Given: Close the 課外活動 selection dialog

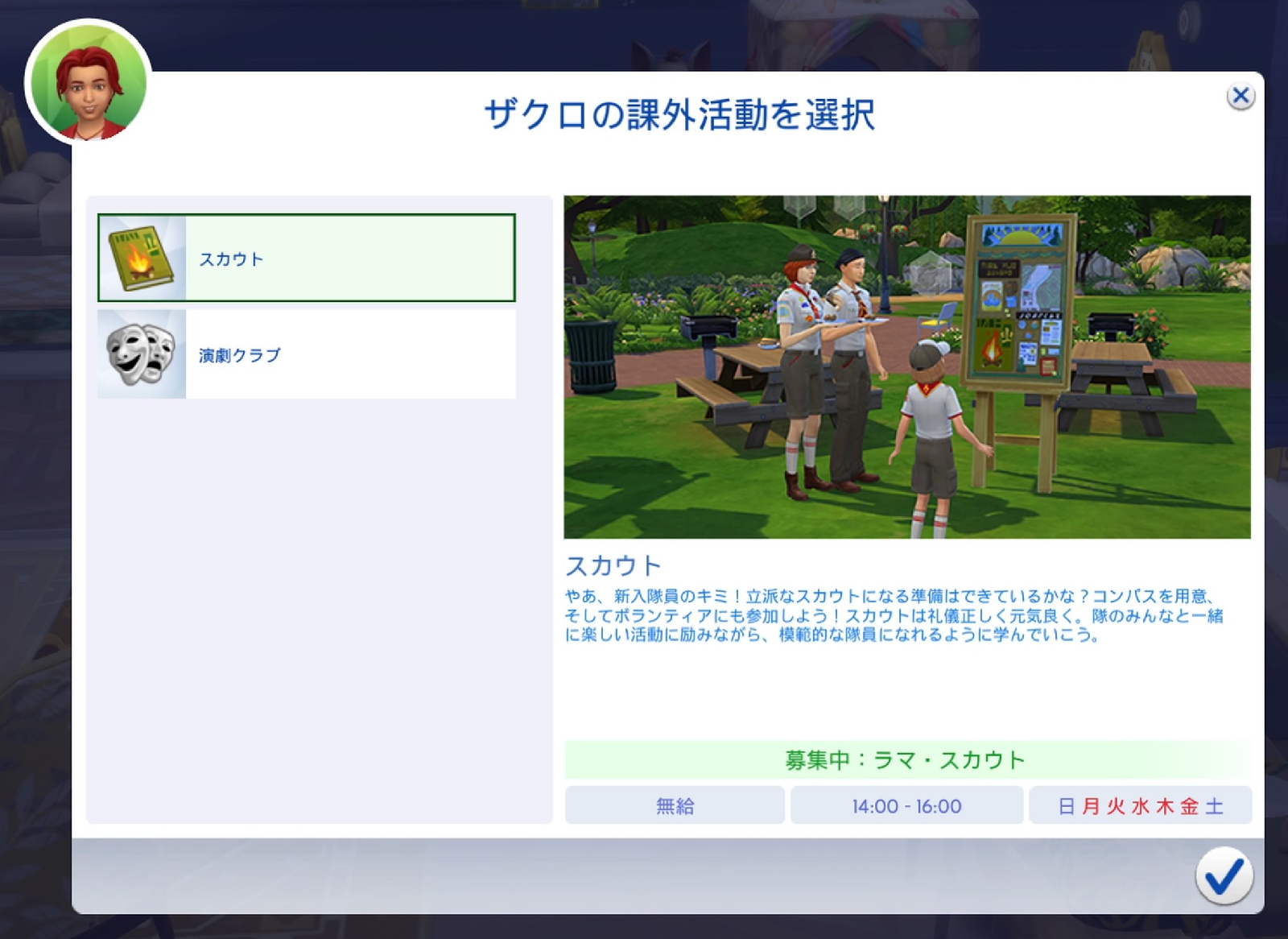Looking at the screenshot, I should (1241, 97).
